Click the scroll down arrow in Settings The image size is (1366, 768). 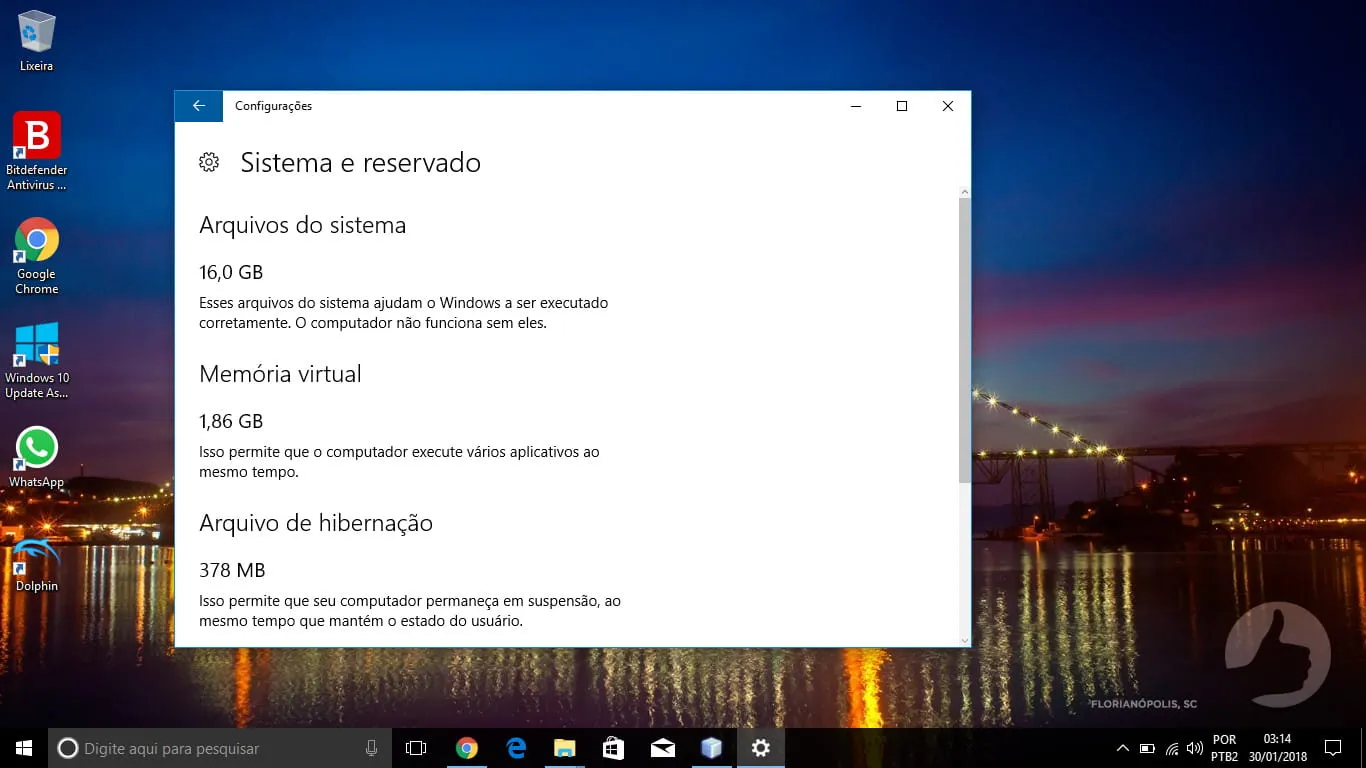coord(965,640)
